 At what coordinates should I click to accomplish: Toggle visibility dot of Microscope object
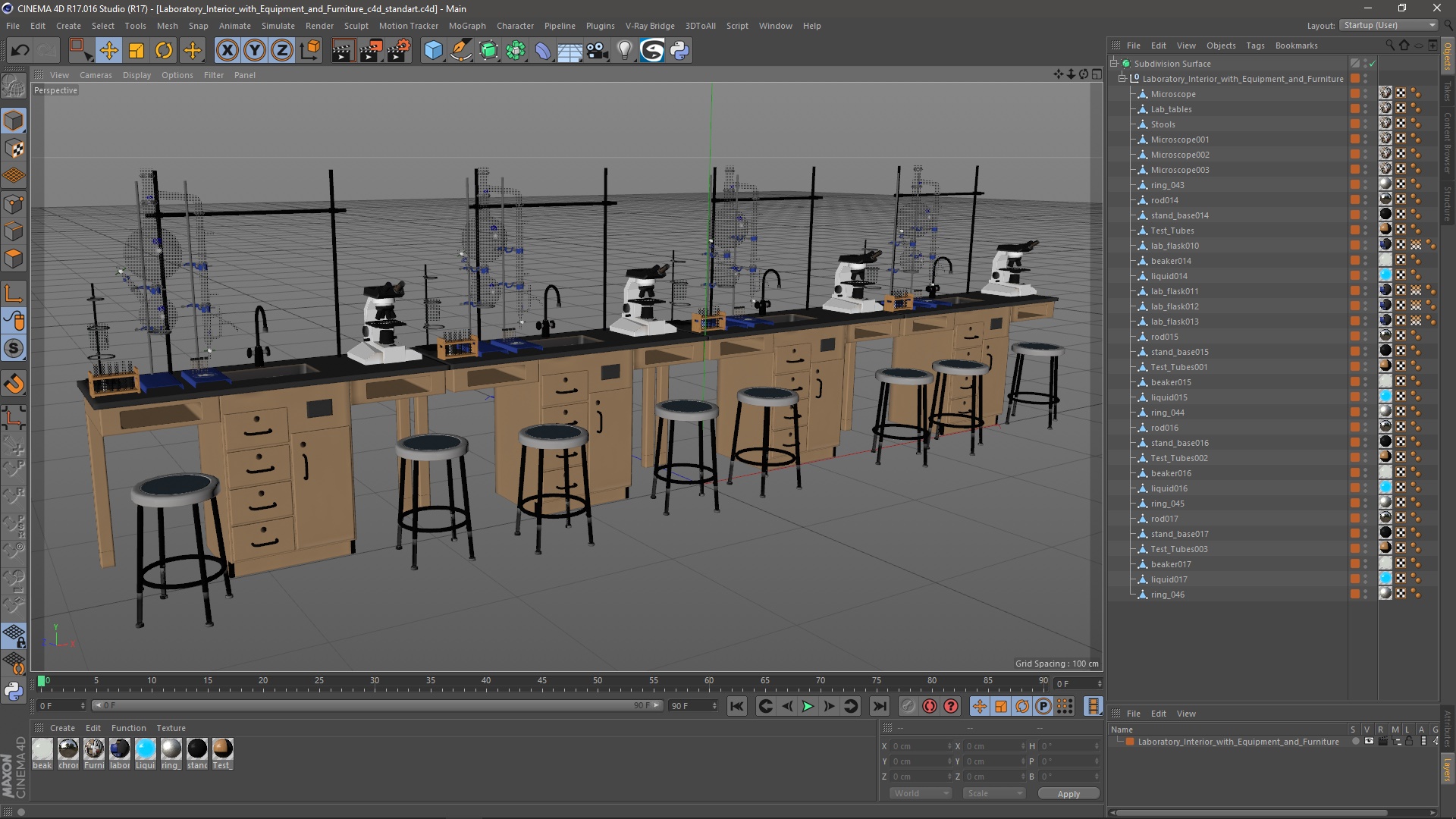click(1366, 93)
